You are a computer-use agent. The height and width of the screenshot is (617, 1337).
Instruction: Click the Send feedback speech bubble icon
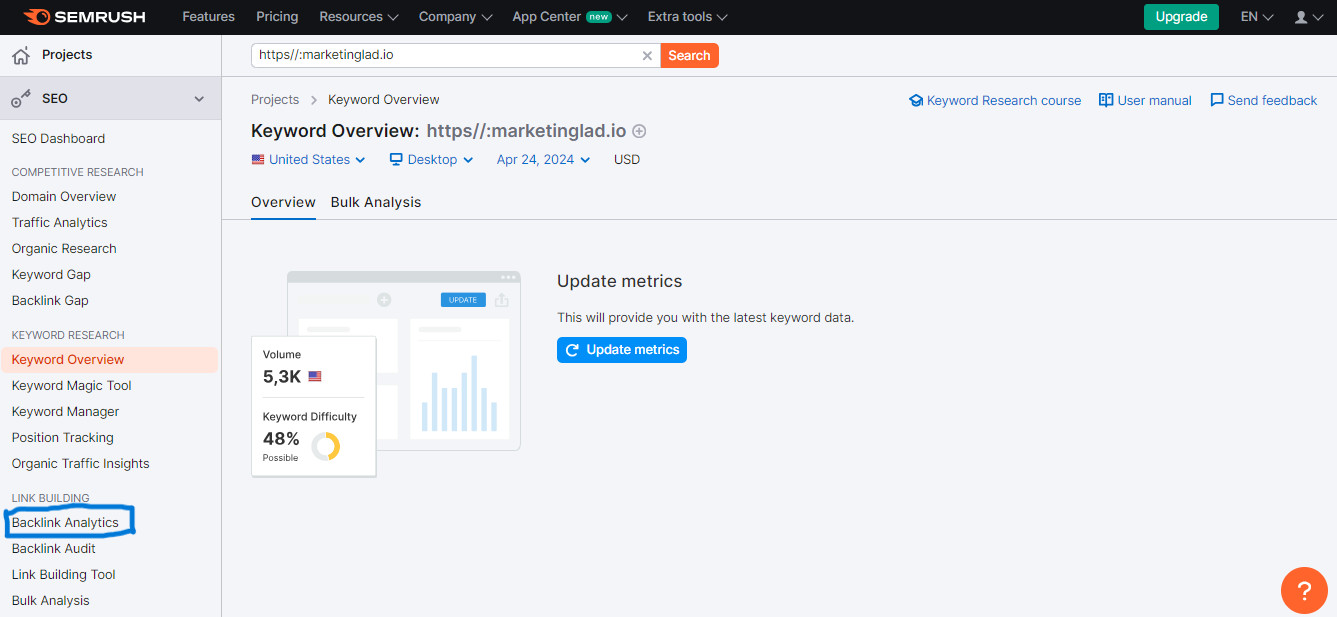pyautogui.click(x=1217, y=100)
